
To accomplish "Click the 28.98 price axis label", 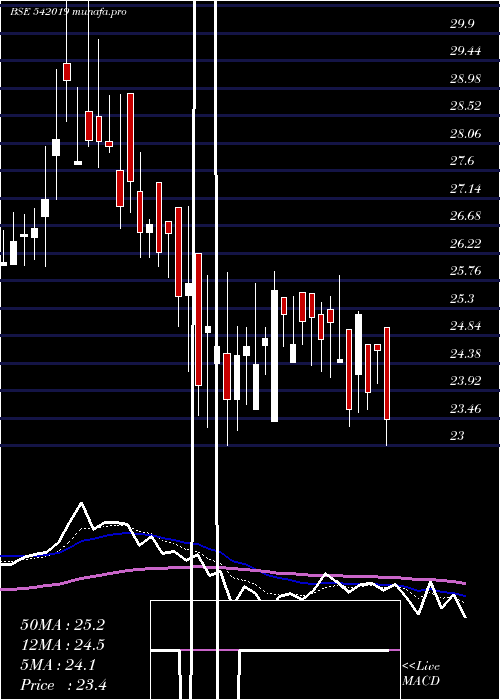I will point(465,79).
